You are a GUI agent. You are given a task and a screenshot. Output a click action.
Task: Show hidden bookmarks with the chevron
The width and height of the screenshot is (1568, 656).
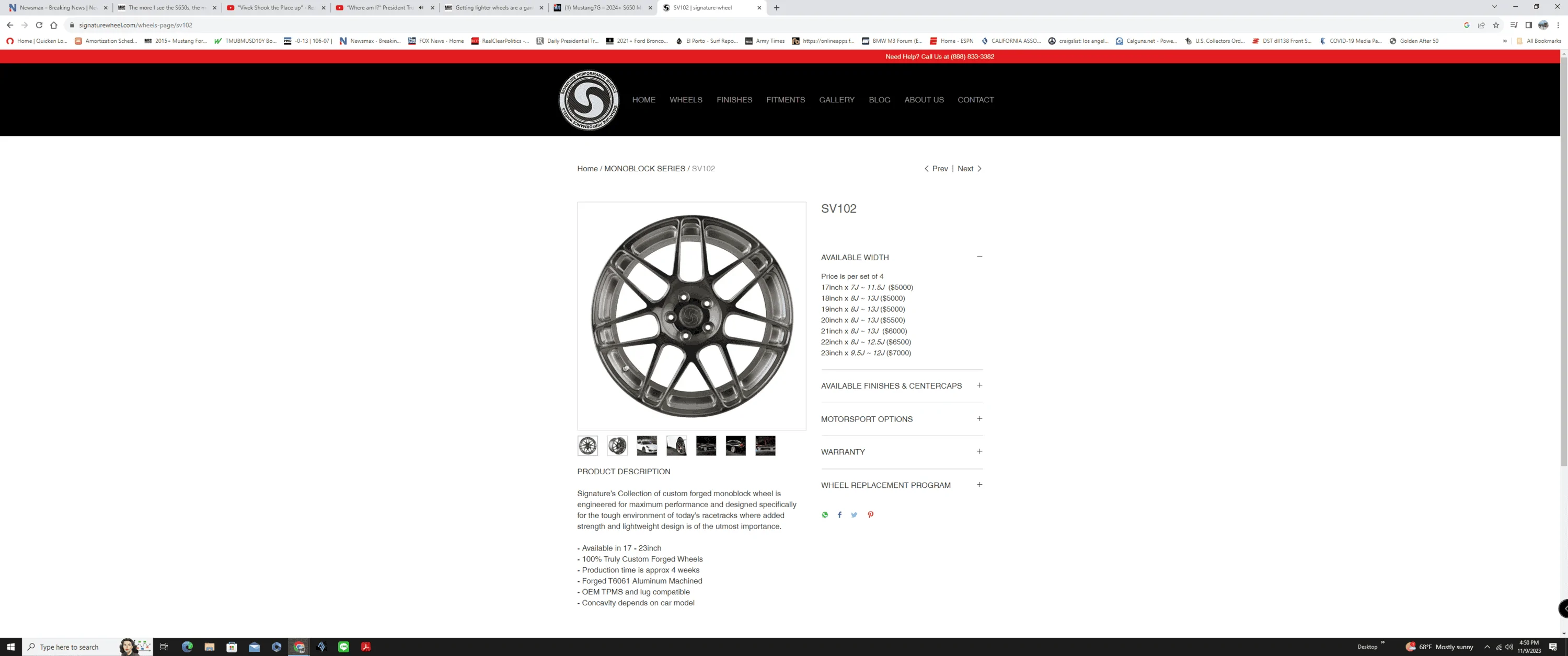[x=1505, y=41]
